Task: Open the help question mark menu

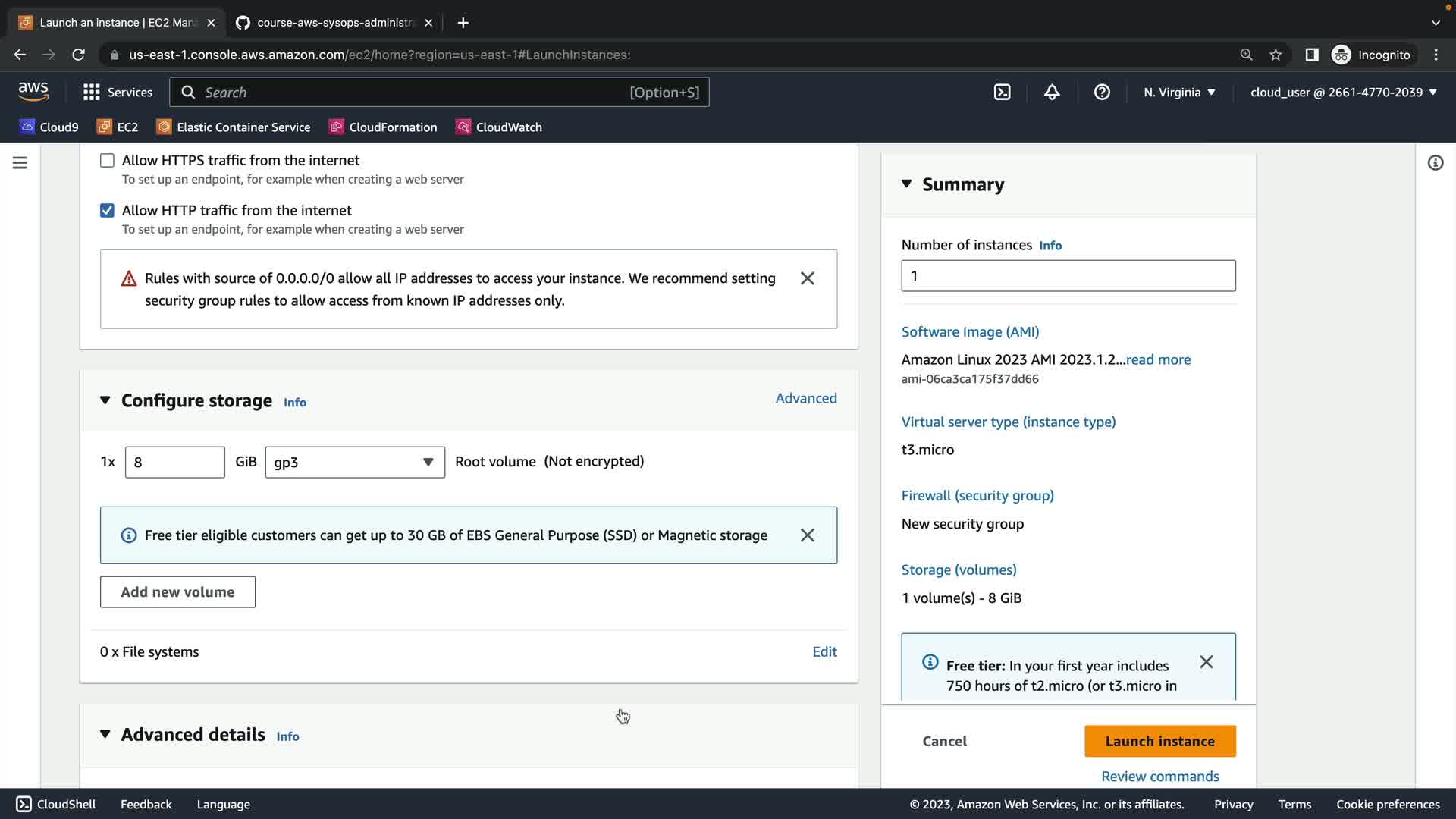Action: pos(1102,93)
